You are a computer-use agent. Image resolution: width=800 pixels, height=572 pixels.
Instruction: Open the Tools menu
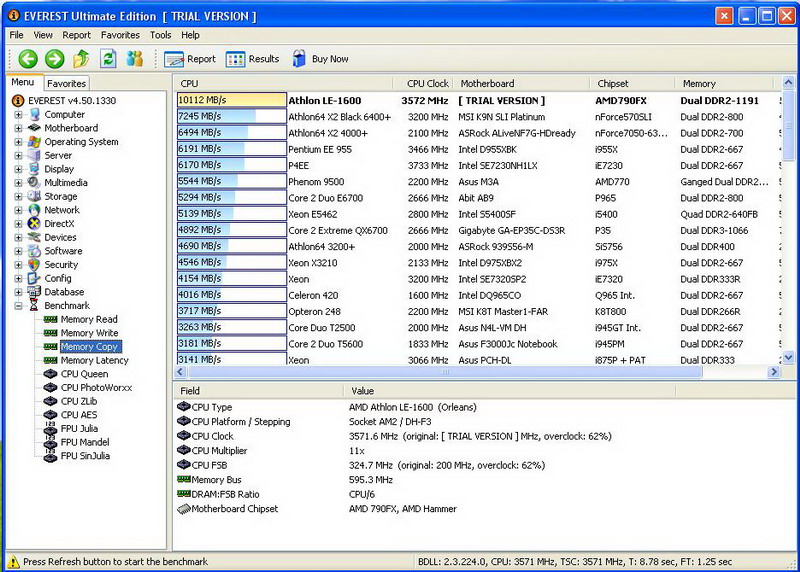click(160, 35)
